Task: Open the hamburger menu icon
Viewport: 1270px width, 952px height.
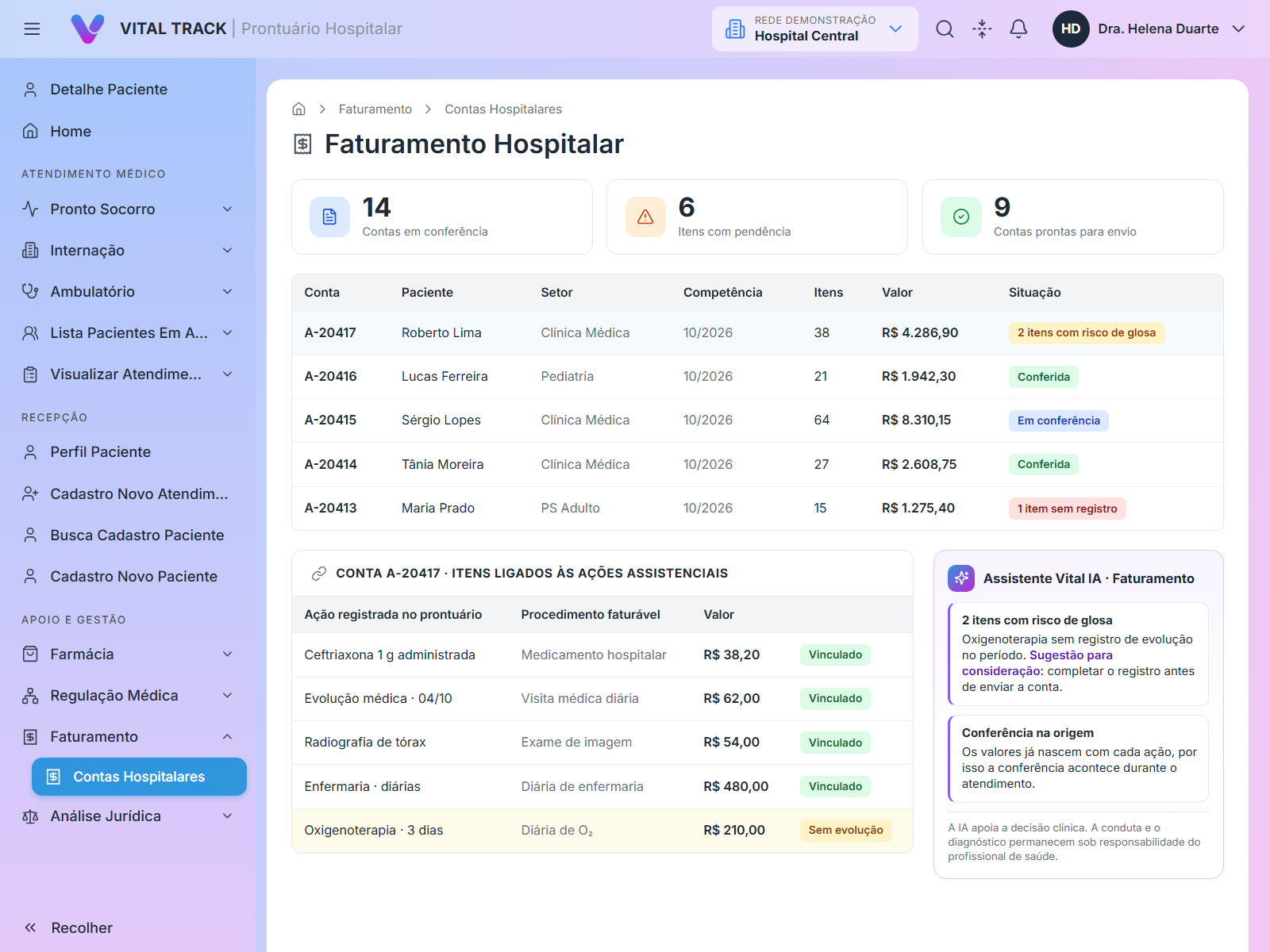Action: pos(32,29)
